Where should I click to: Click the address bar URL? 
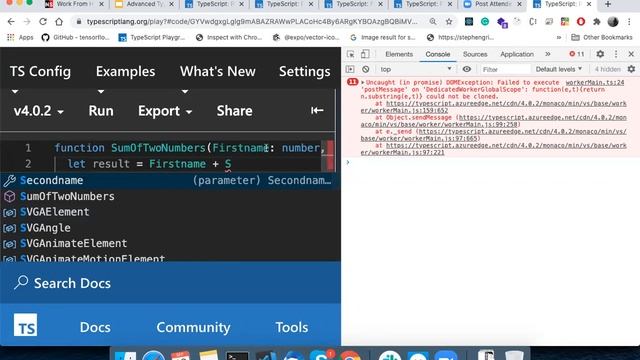252,22
